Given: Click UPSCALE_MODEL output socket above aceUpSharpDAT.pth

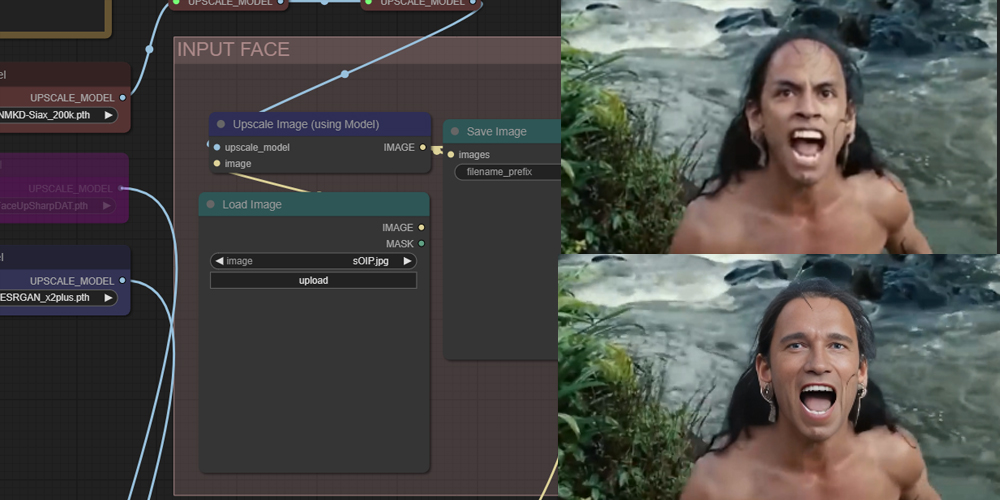Looking at the screenshot, I should pos(121,189).
